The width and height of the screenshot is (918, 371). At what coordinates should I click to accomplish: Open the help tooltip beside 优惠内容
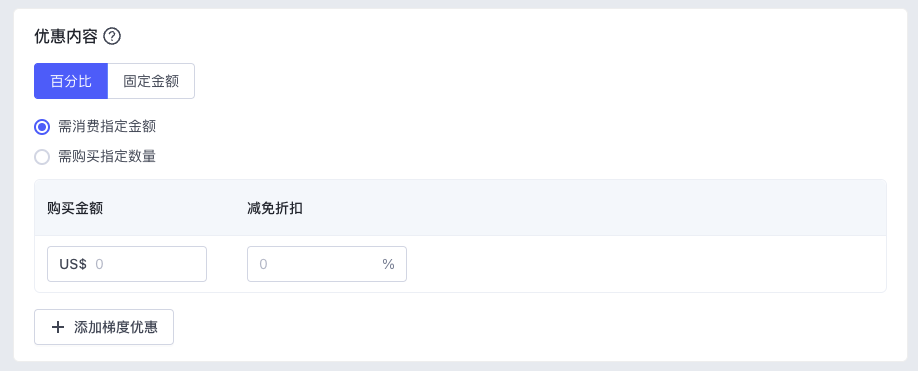click(x=112, y=36)
